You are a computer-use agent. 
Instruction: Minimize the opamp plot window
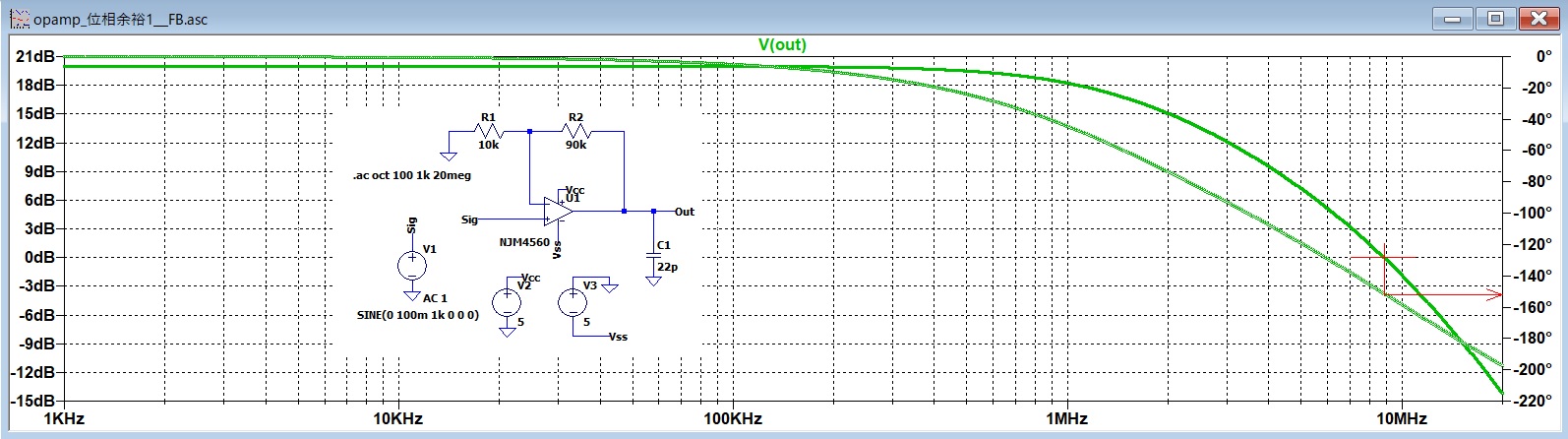1451,18
